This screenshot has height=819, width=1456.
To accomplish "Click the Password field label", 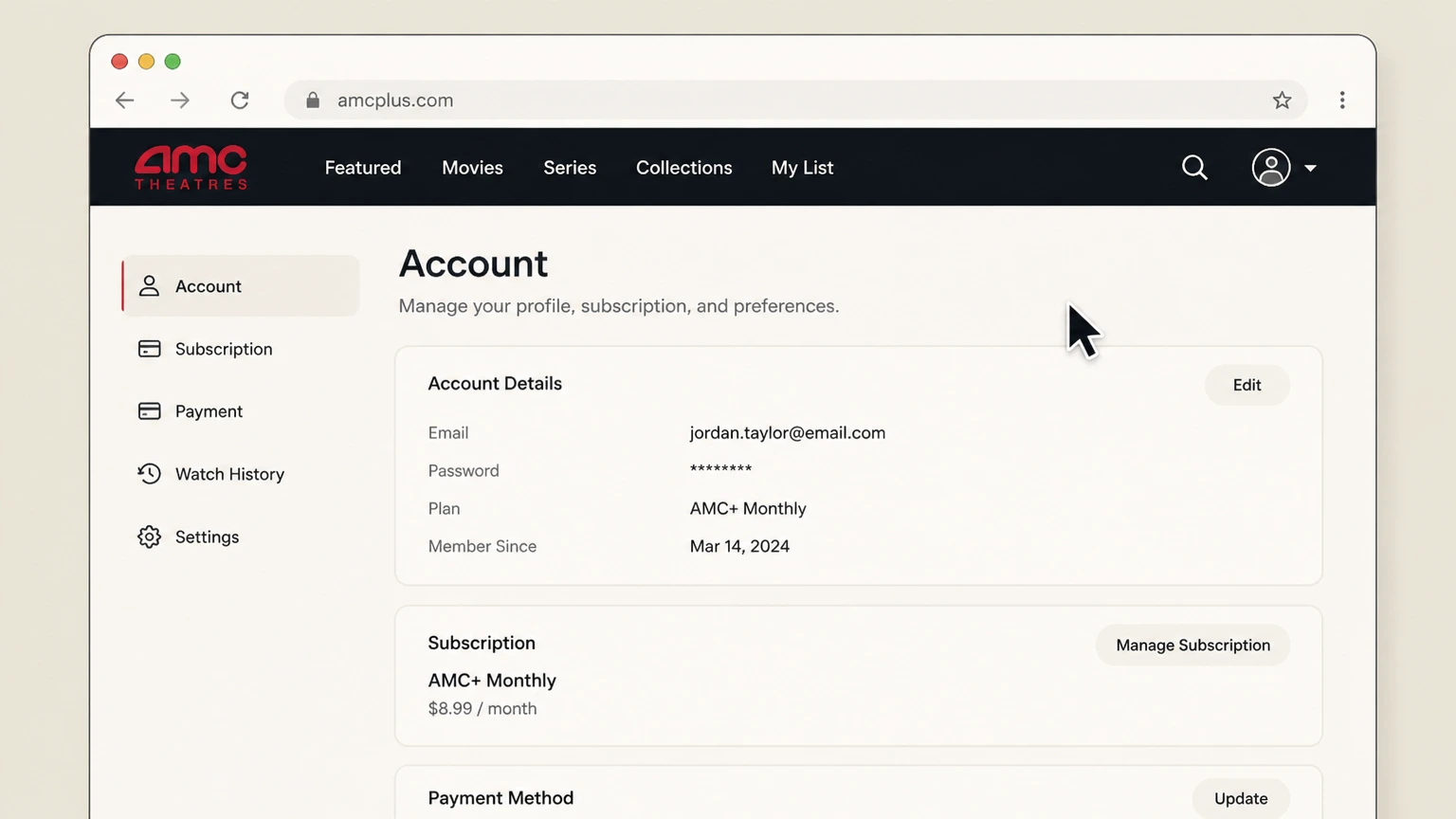I will (463, 470).
